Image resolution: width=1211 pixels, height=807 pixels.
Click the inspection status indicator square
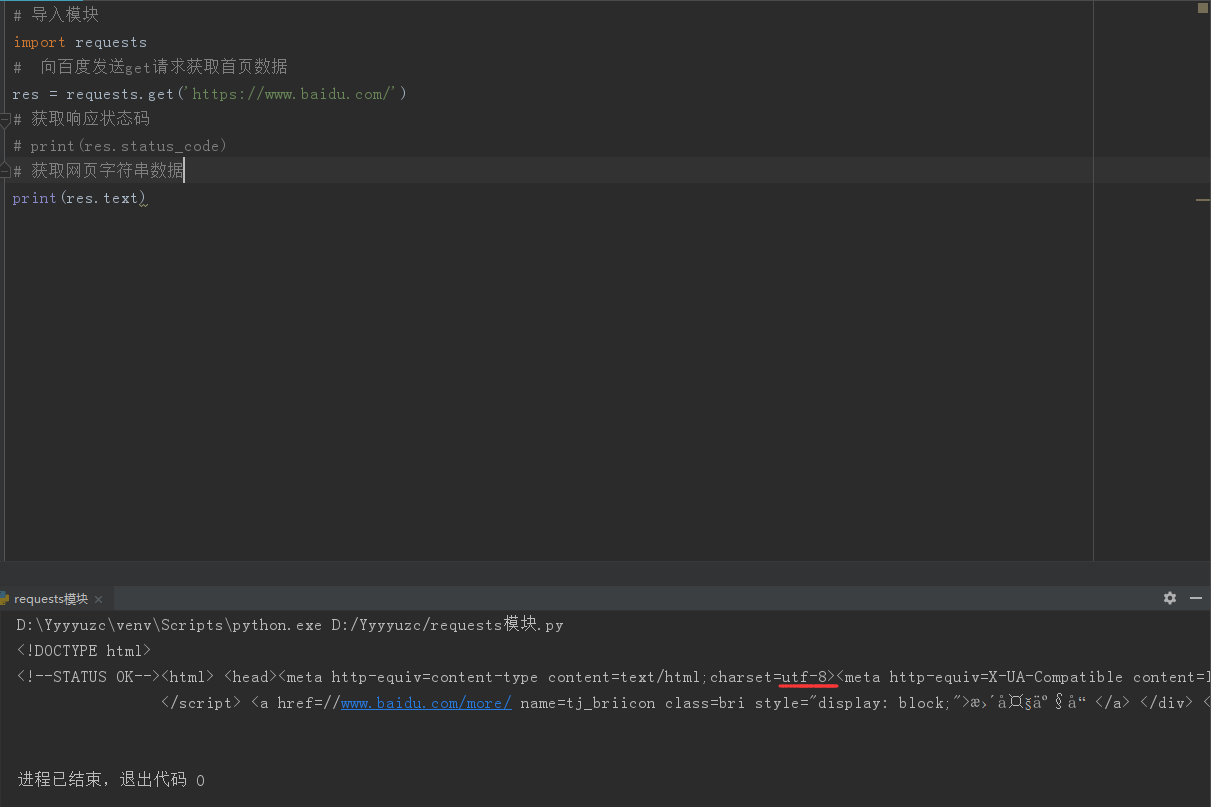click(1203, 8)
